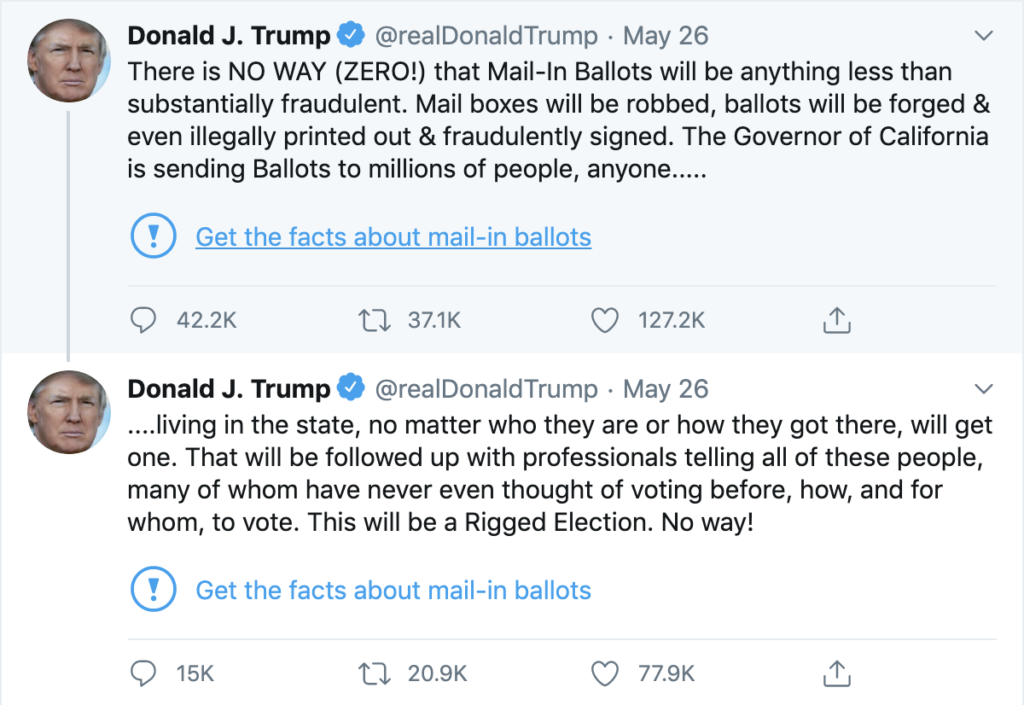The height and width of the screenshot is (705, 1024).
Task: Click the fact-check warning icon on the first tweet
Action: [153, 236]
